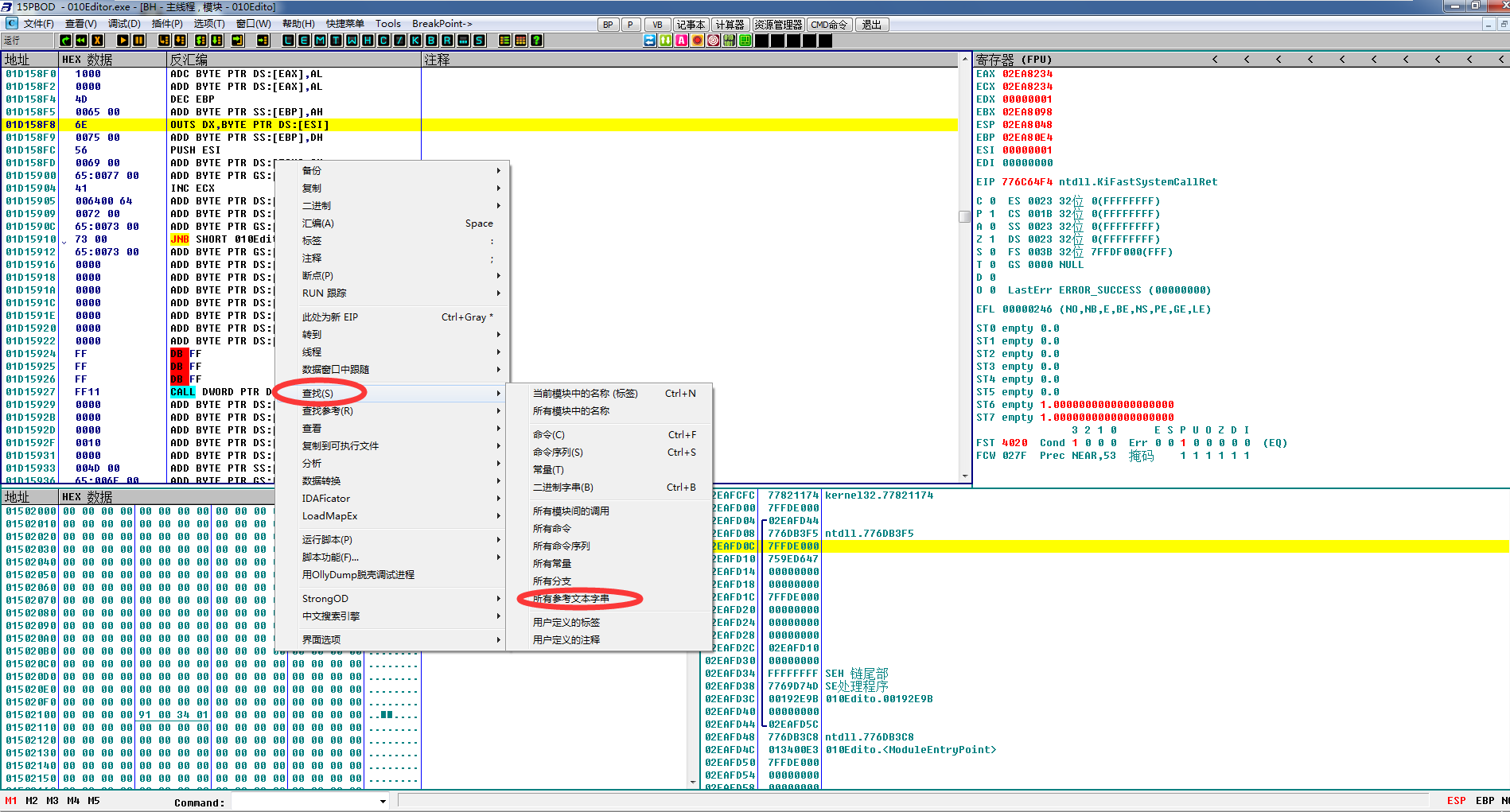Expand the 断点(P) submenu
The width and height of the screenshot is (1510, 812).
coord(391,276)
